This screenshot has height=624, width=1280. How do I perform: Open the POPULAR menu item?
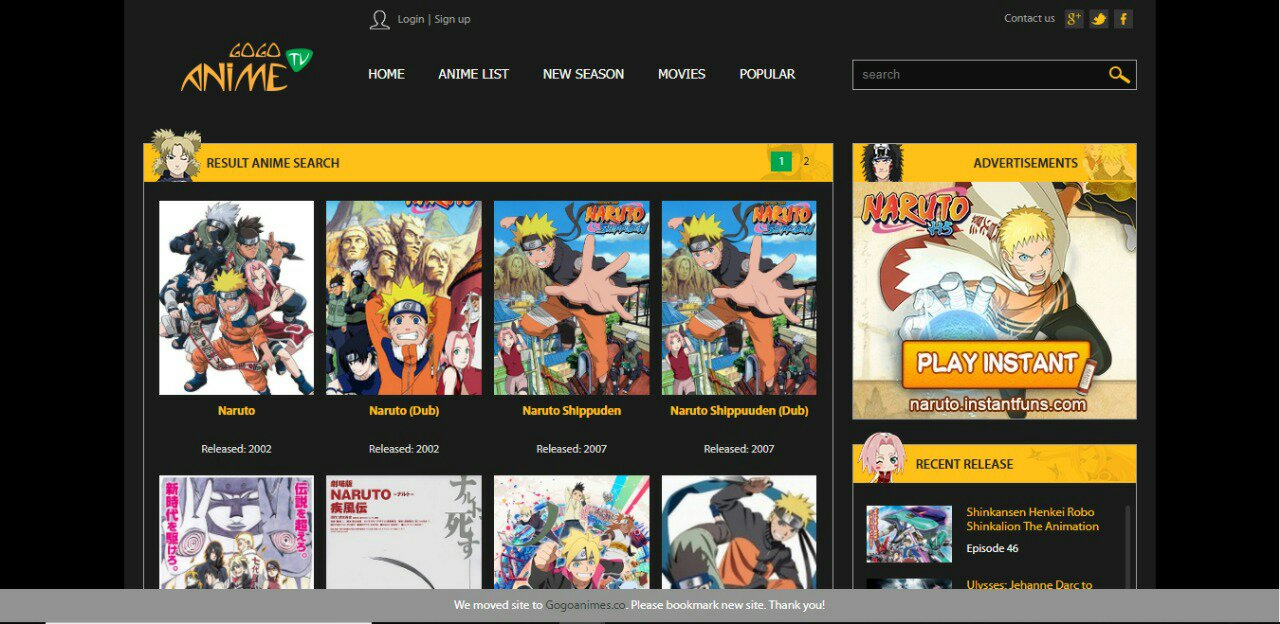coord(767,74)
